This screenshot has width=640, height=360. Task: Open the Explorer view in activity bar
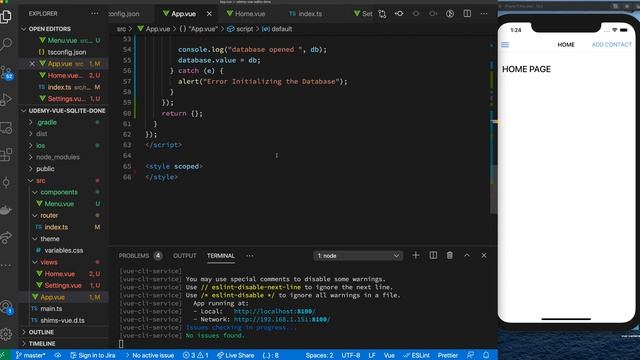(6, 16)
